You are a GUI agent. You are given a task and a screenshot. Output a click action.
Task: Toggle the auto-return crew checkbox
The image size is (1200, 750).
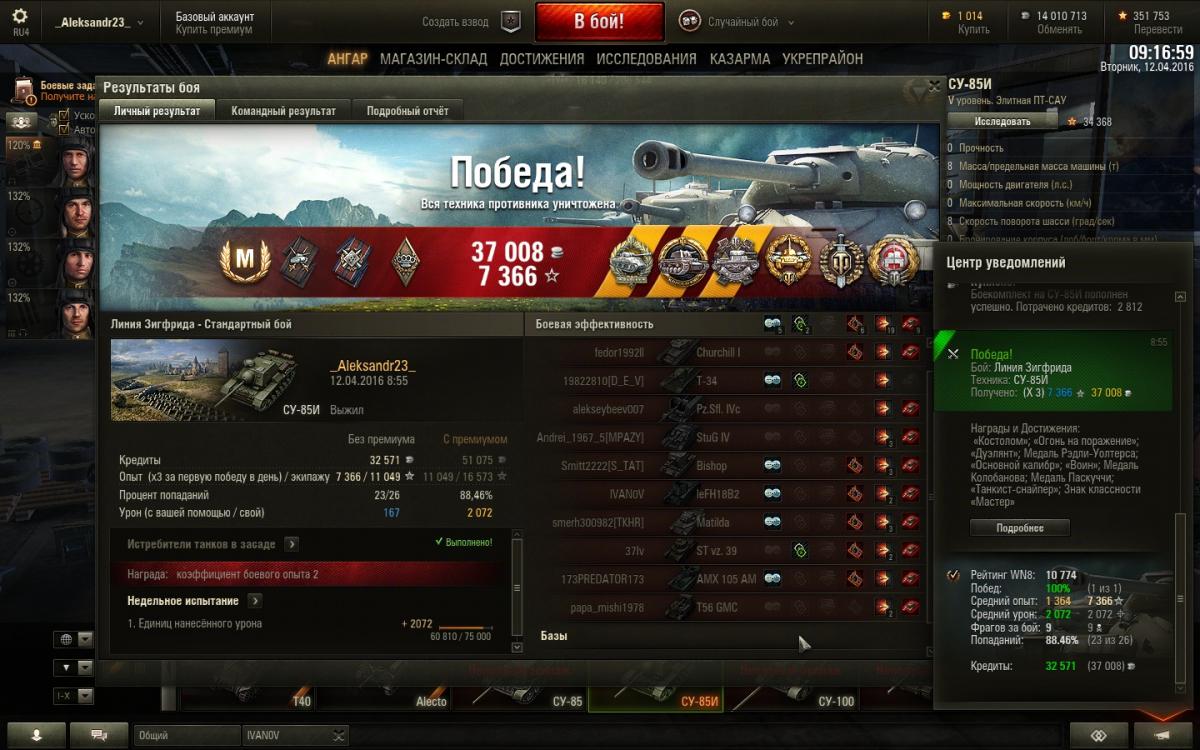click(x=65, y=130)
